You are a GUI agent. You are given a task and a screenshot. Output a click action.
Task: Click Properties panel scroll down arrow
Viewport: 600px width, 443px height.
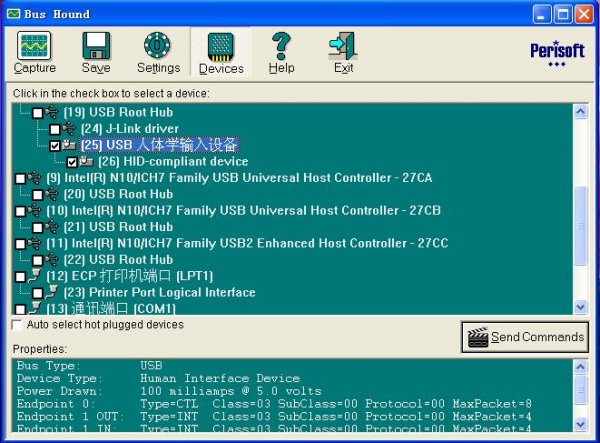pos(580,424)
